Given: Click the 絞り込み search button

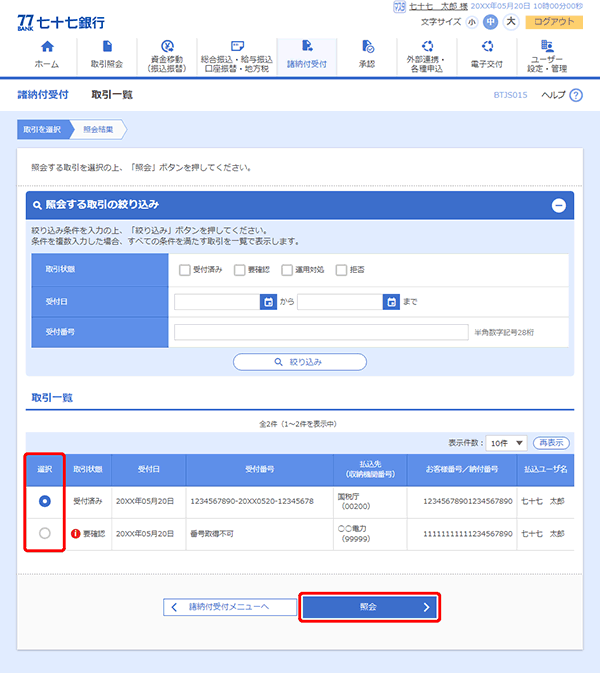Looking at the screenshot, I should pyautogui.click(x=300, y=362).
